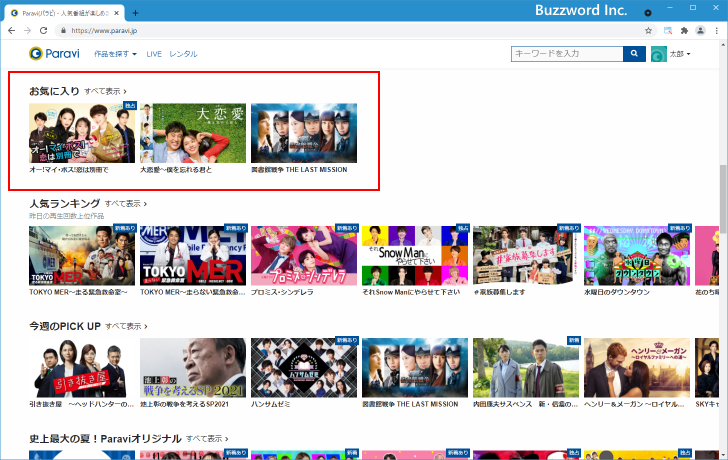
Task: Open 図書館戦争 thumbnail in PICK UP row
Action: pyautogui.click(x=415, y=368)
